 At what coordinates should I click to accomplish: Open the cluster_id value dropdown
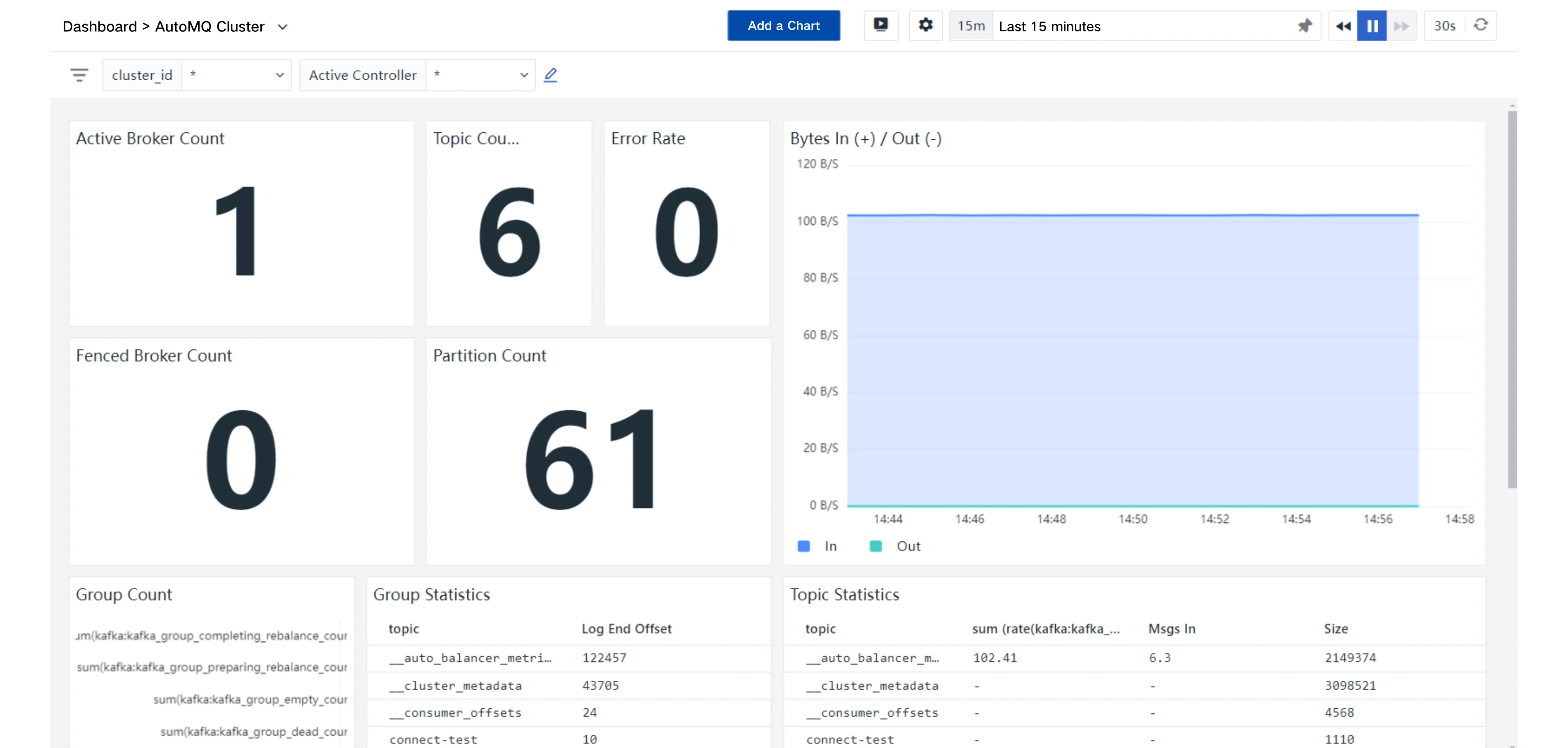pos(236,75)
